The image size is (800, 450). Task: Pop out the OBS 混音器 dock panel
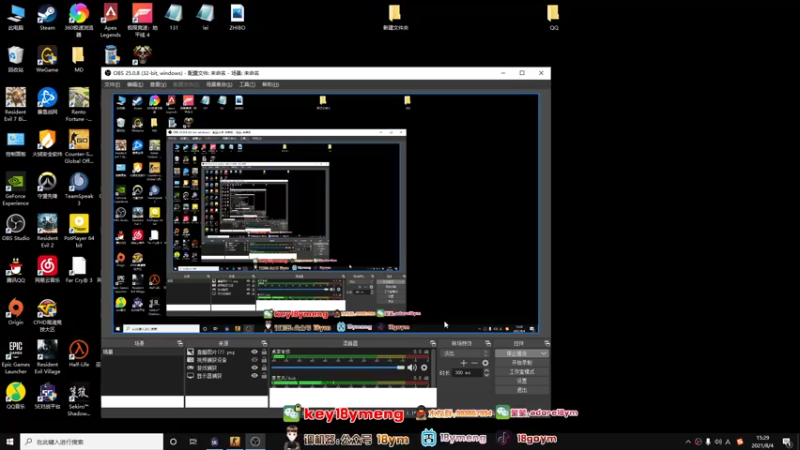click(433, 343)
